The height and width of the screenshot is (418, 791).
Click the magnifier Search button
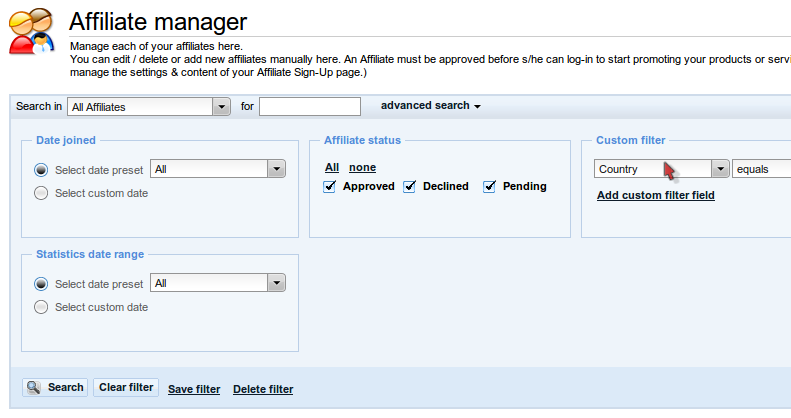click(x=55, y=387)
